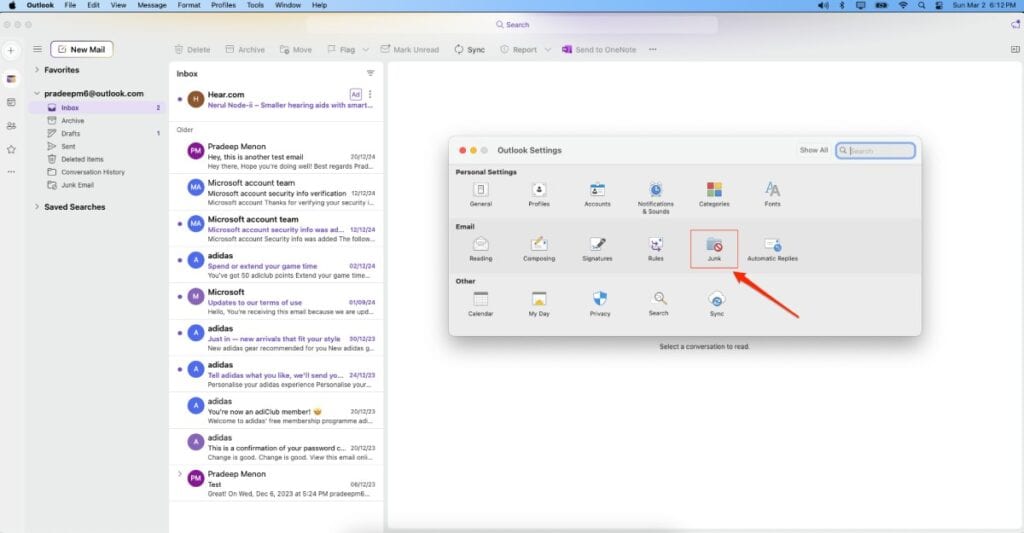Open Rules settings icon
Viewport: 1024px width, 533px height.
coord(656,249)
